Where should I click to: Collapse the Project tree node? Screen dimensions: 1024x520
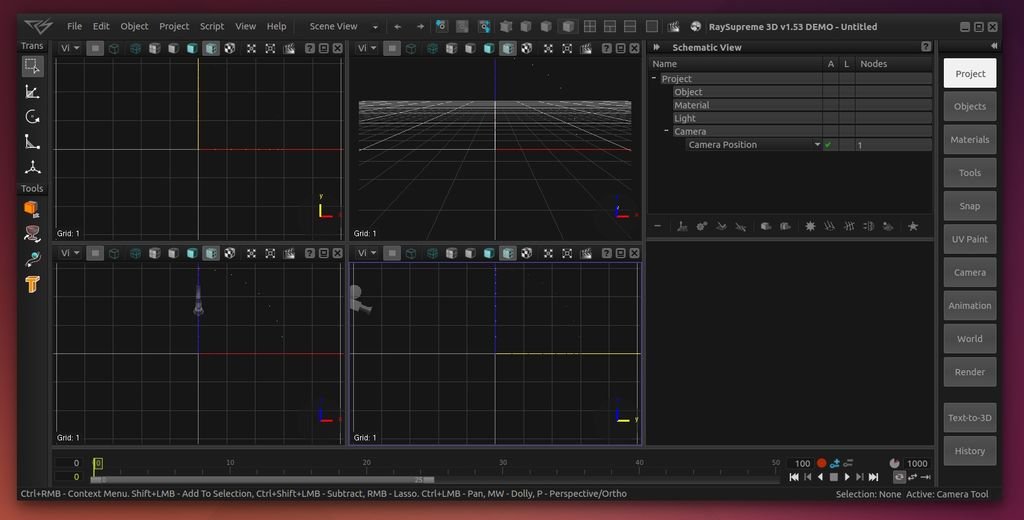654,79
